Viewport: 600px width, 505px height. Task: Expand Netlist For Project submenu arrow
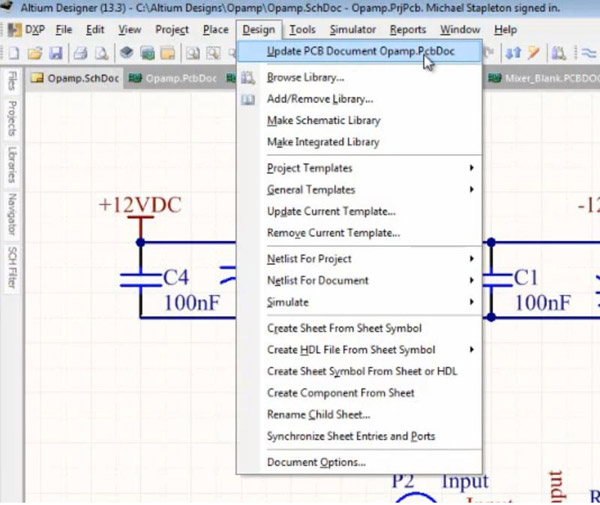point(472,259)
